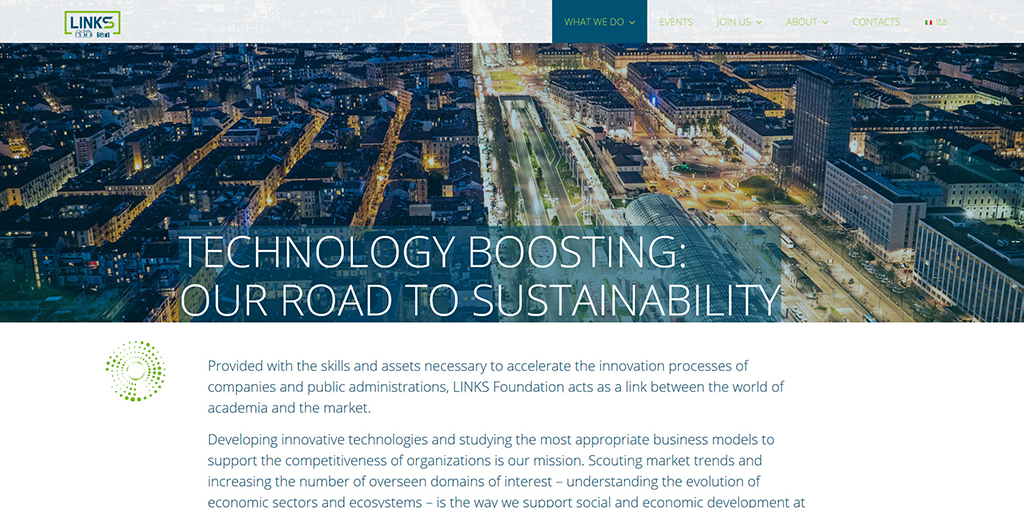Click the TECHNOLOGY BOOSTING headline line

pos(432,252)
